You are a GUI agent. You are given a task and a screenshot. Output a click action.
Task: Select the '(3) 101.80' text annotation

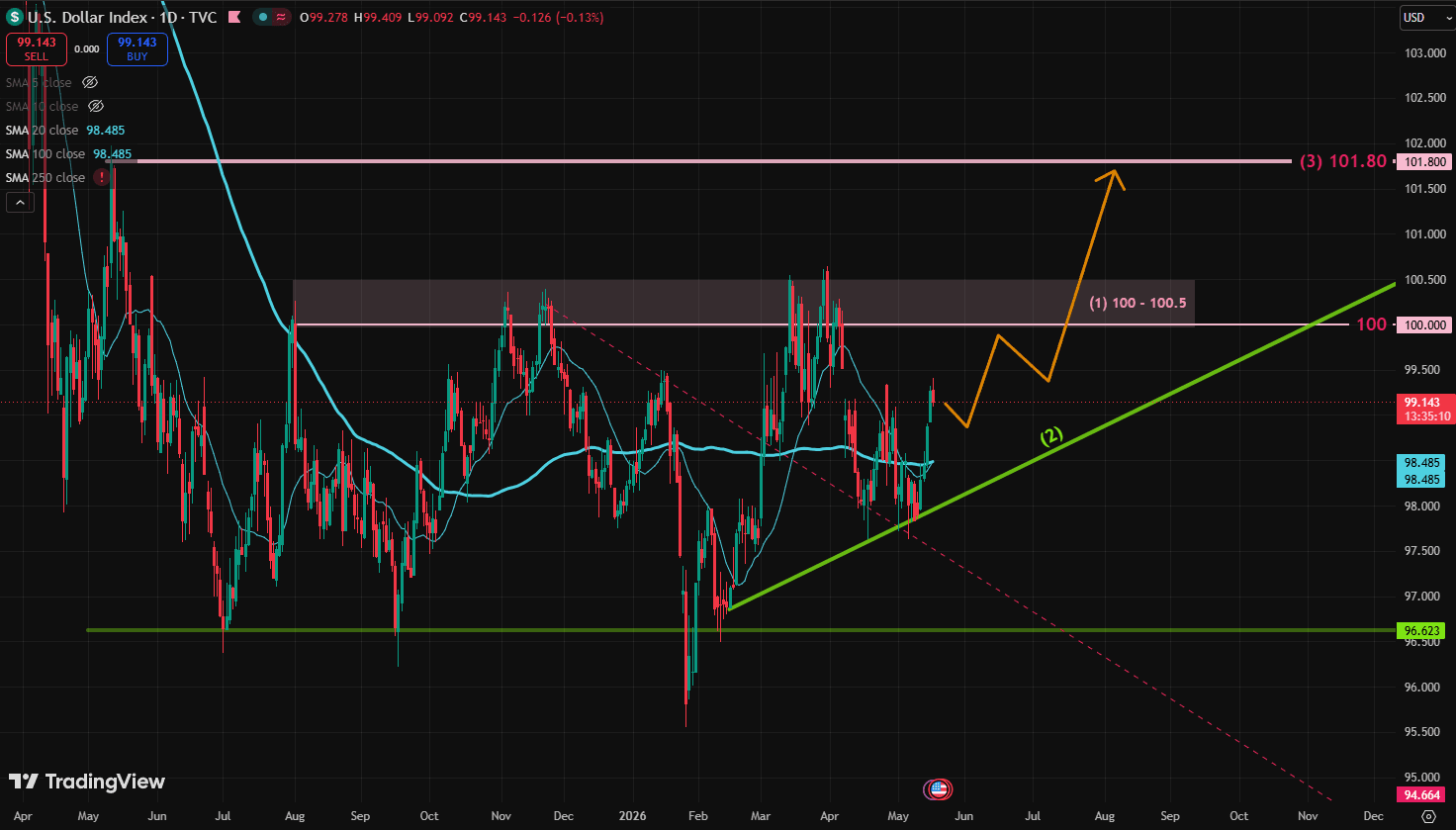tap(1343, 161)
